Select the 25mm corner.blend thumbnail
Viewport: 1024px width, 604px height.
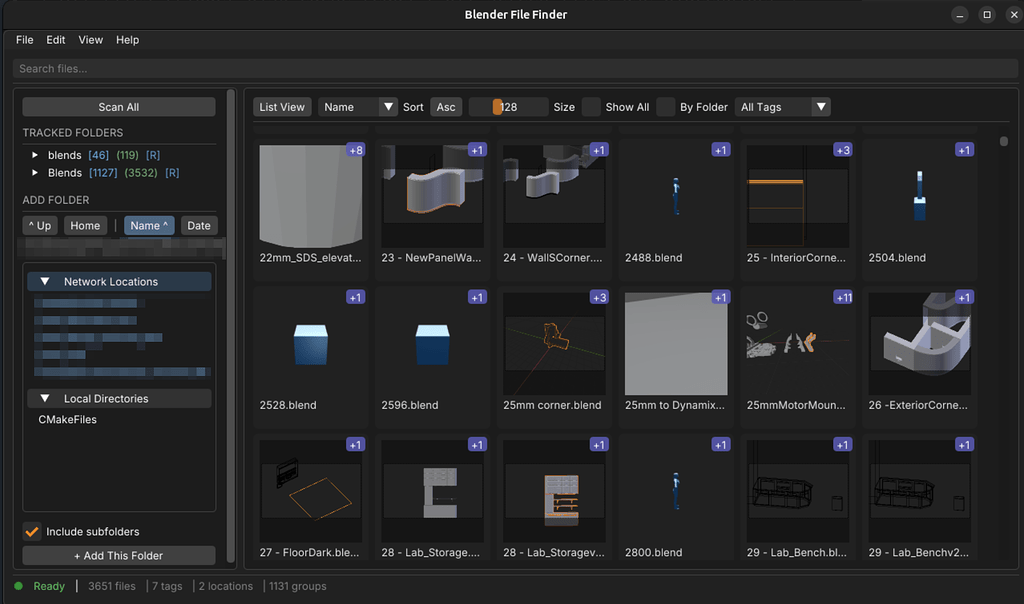[x=554, y=343]
